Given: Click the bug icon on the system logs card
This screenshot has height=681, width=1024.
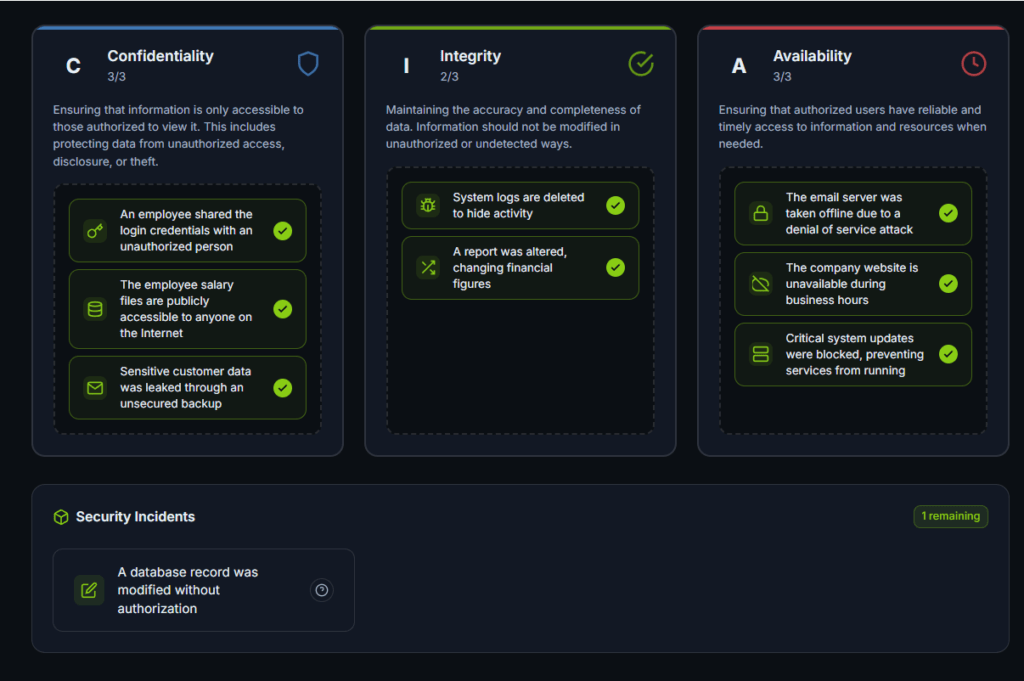Looking at the screenshot, I should (x=428, y=205).
